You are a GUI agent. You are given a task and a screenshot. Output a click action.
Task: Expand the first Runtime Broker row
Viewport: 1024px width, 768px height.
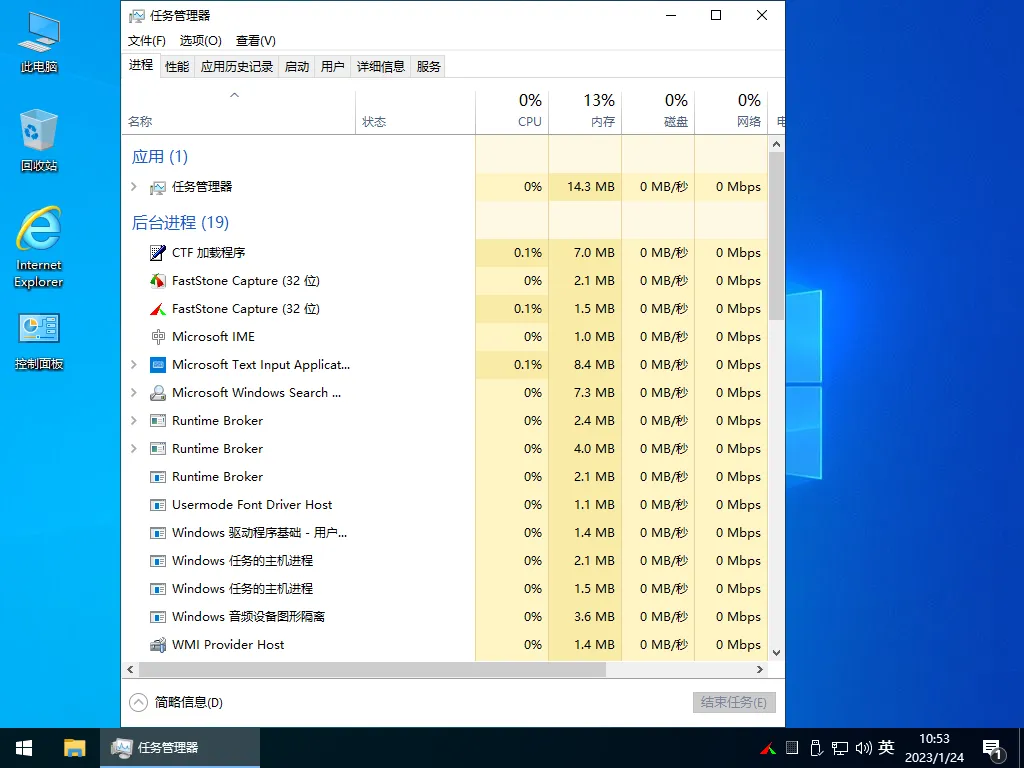[x=134, y=421]
